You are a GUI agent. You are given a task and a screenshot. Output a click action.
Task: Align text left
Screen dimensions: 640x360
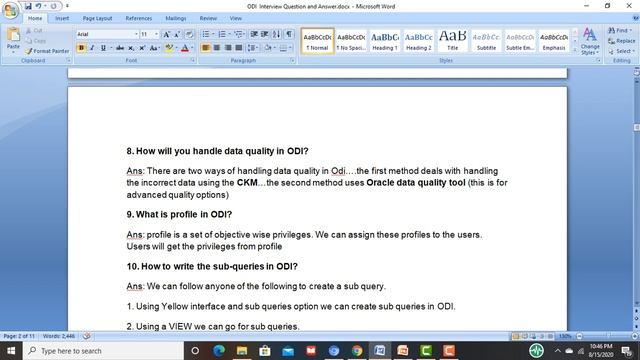[x=206, y=48]
